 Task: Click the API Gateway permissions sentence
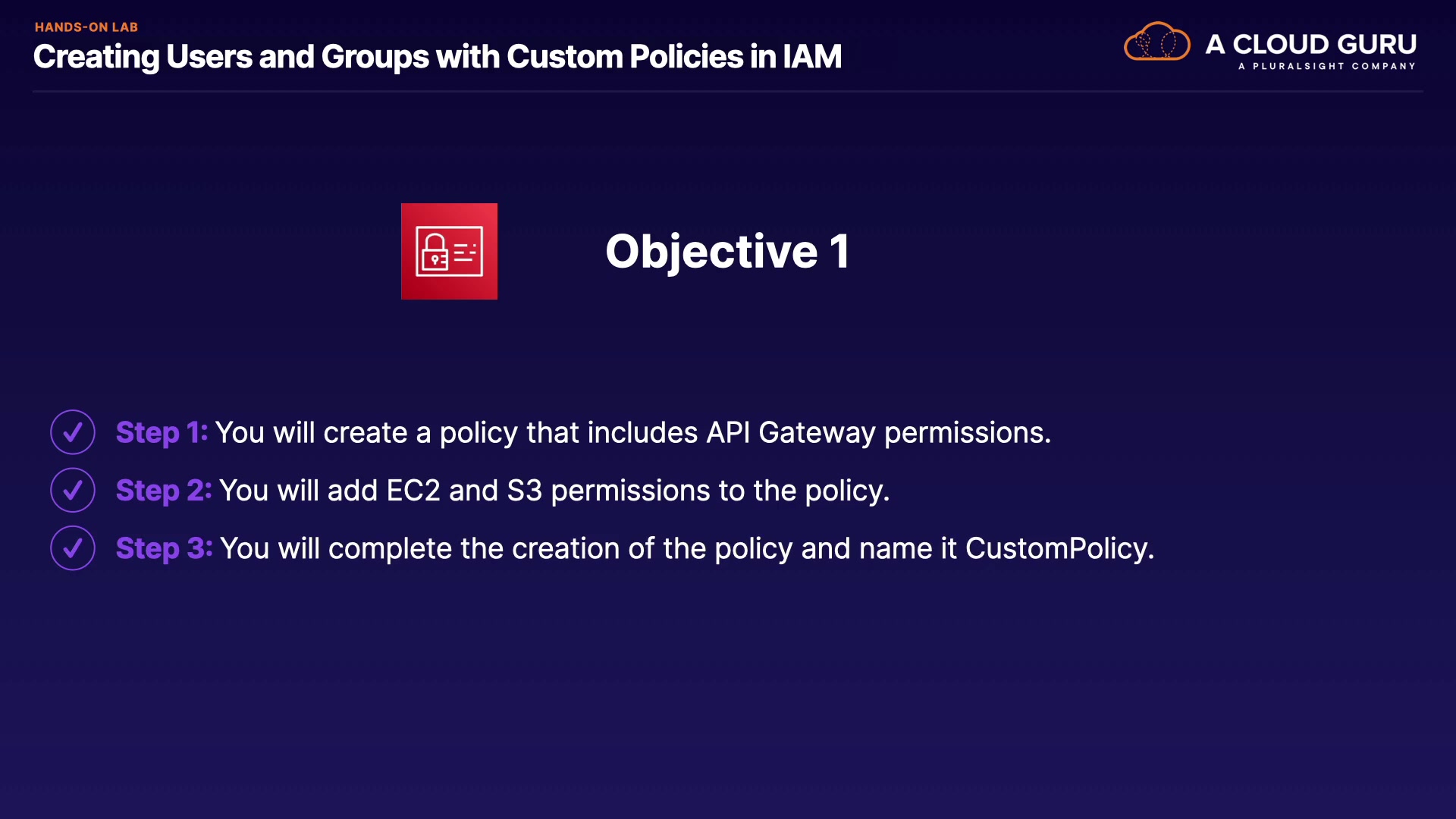pyautogui.click(x=632, y=432)
